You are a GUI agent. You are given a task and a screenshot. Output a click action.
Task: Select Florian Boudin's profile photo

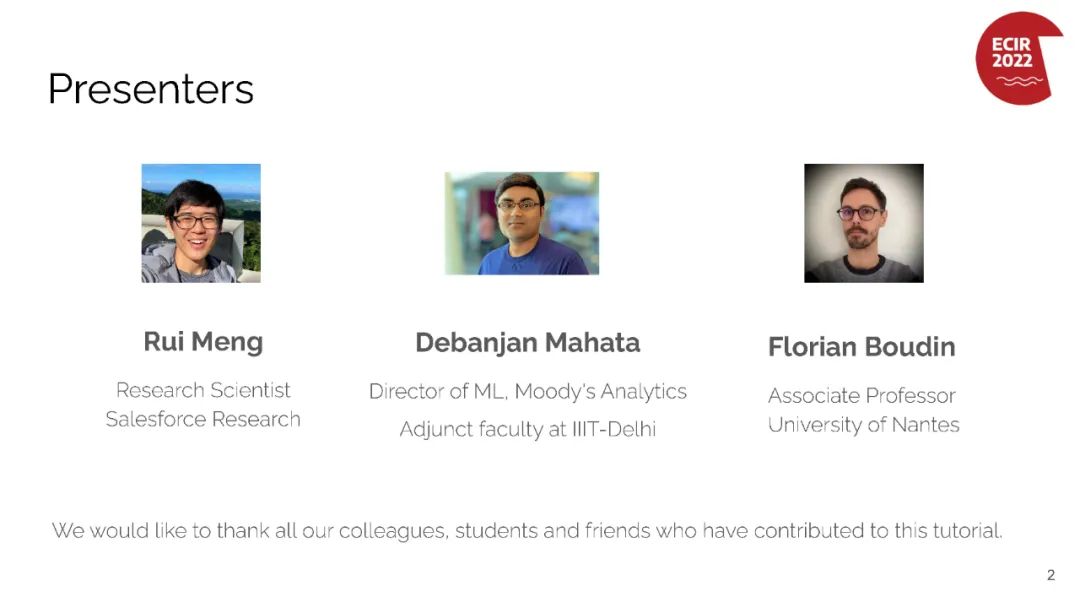(863, 223)
